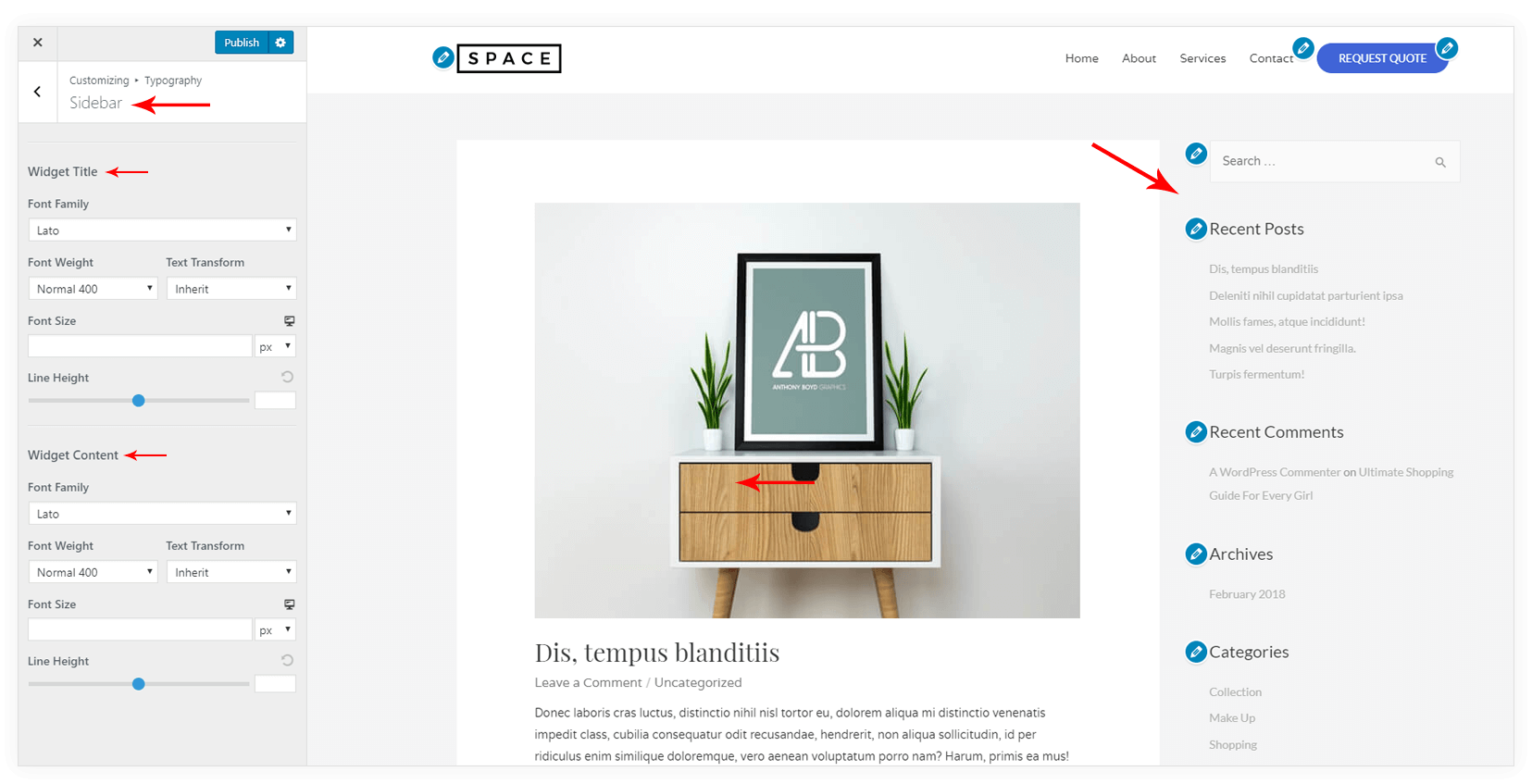
Task: Click the responsive device icon for Widget Title Font Size
Action: [x=289, y=321]
